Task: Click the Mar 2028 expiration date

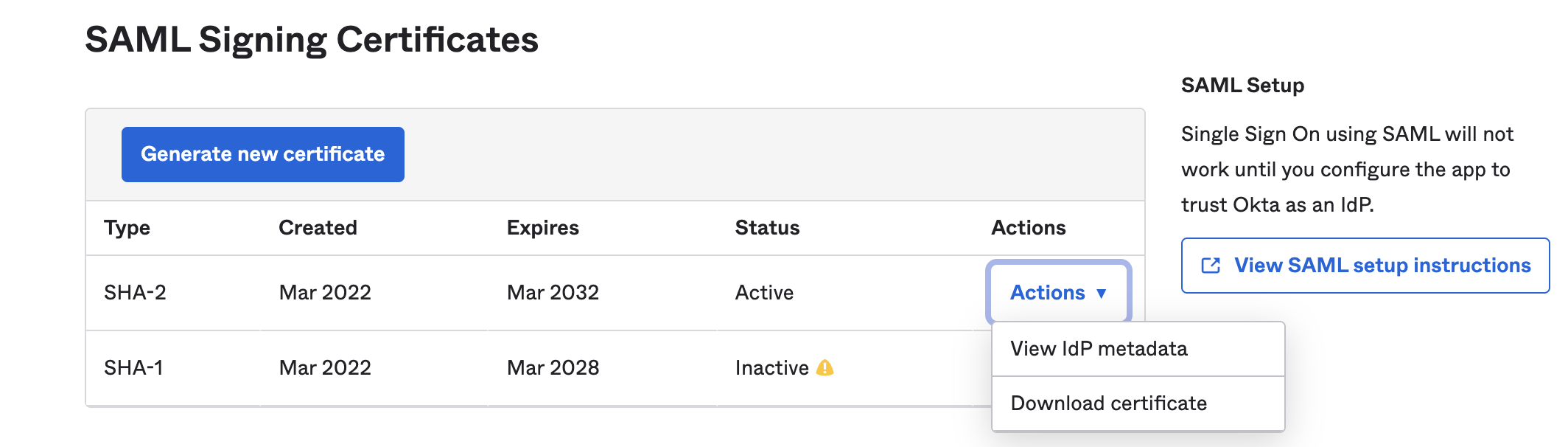Action: 553,367
